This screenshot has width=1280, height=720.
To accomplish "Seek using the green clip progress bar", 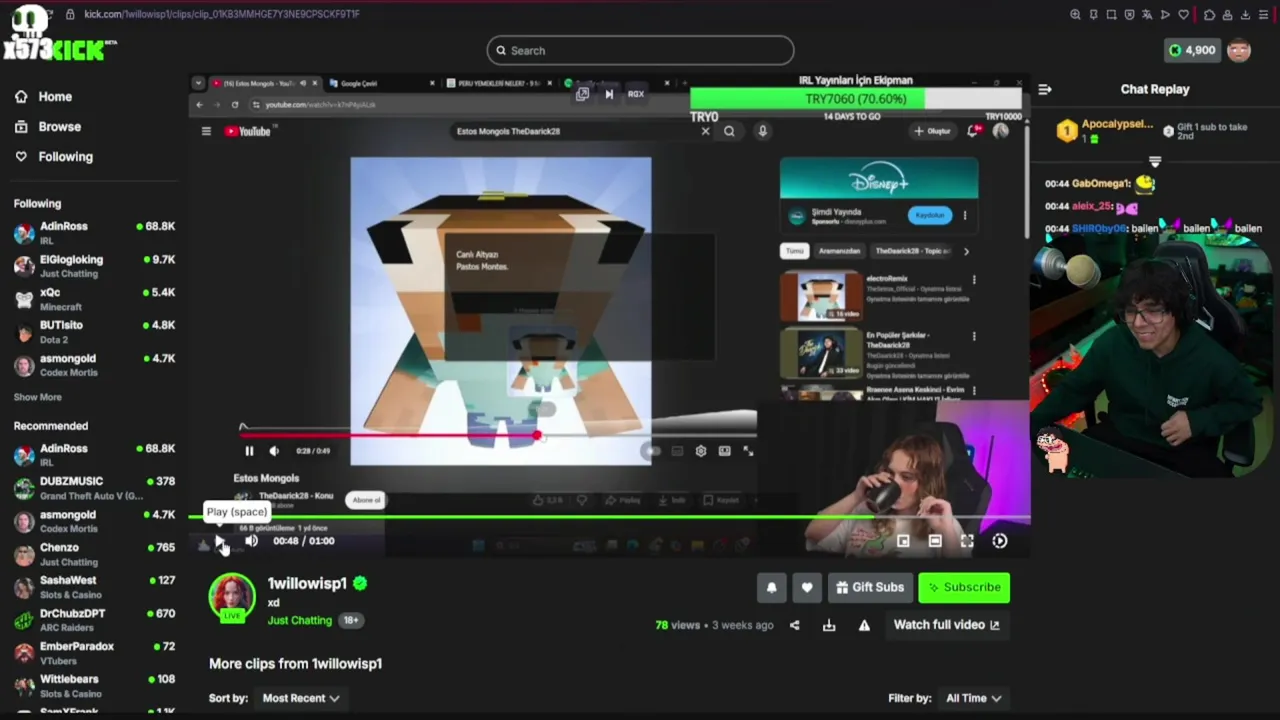I will tap(609, 518).
